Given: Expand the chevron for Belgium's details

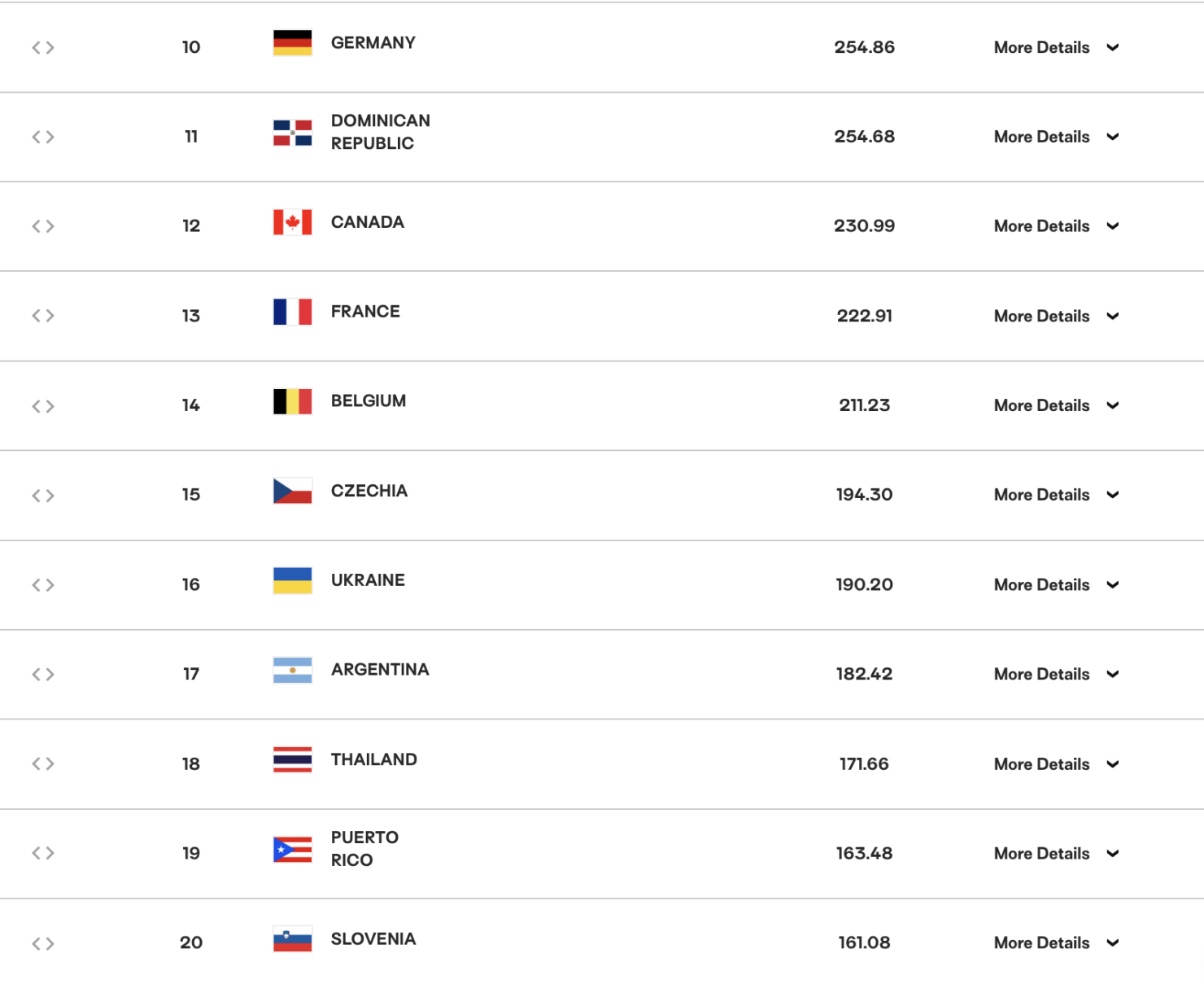Looking at the screenshot, I should [1113, 405].
